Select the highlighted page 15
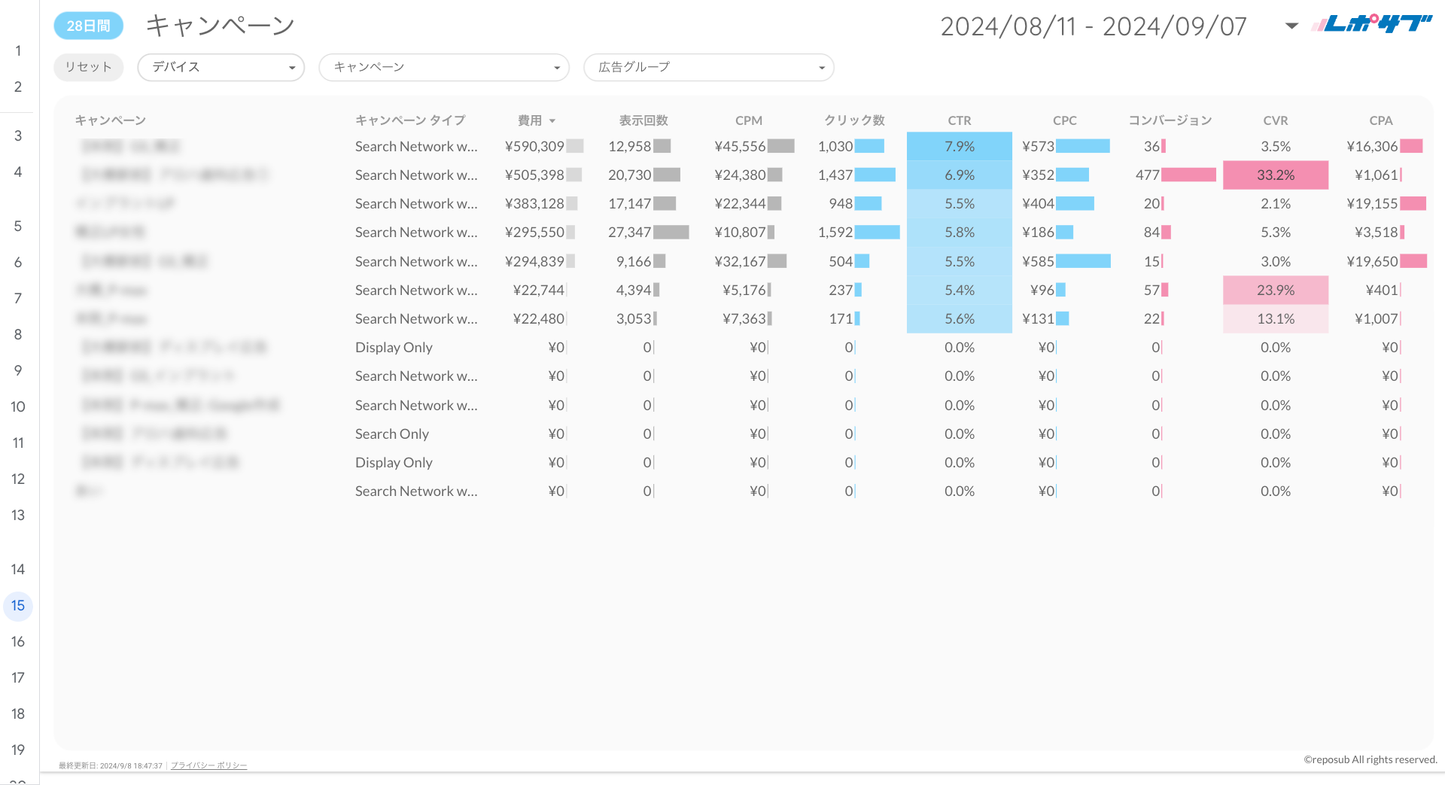1445x785 pixels. pyautogui.click(x=18, y=606)
